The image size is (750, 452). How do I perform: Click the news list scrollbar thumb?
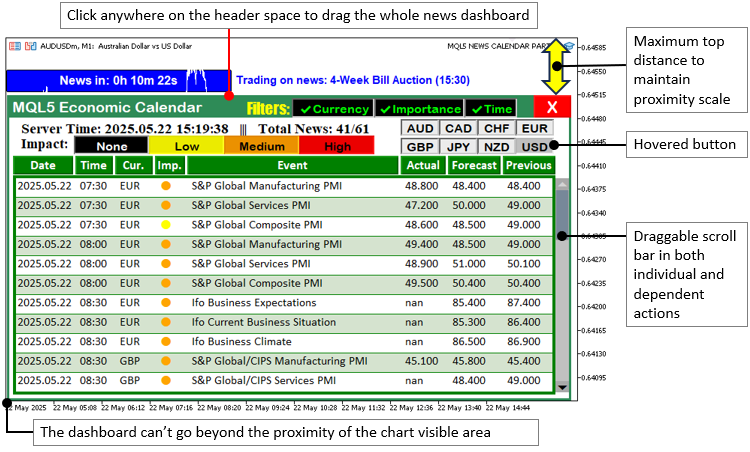tap(562, 214)
